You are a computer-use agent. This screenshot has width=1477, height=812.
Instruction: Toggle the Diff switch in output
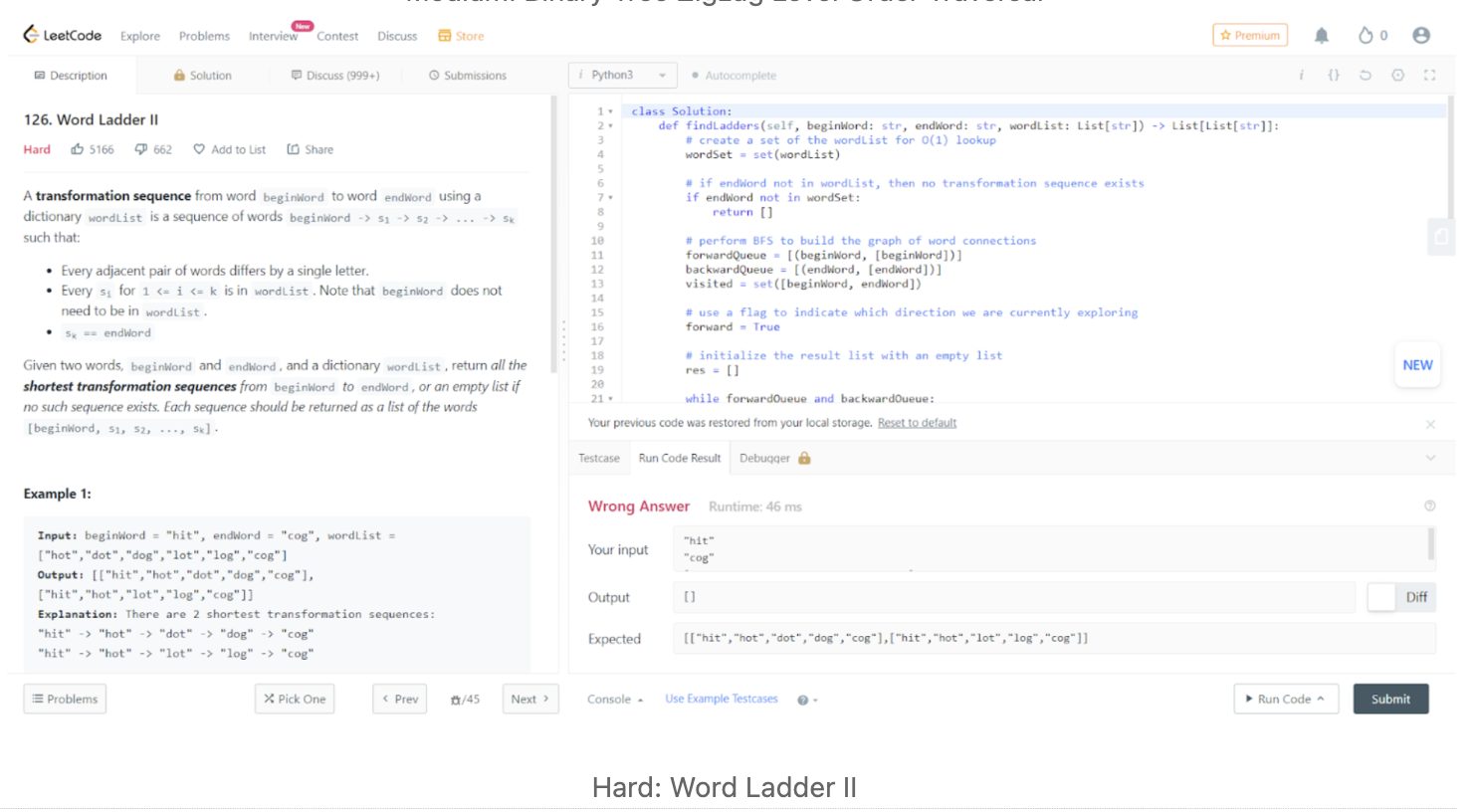(x=1381, y=597)
